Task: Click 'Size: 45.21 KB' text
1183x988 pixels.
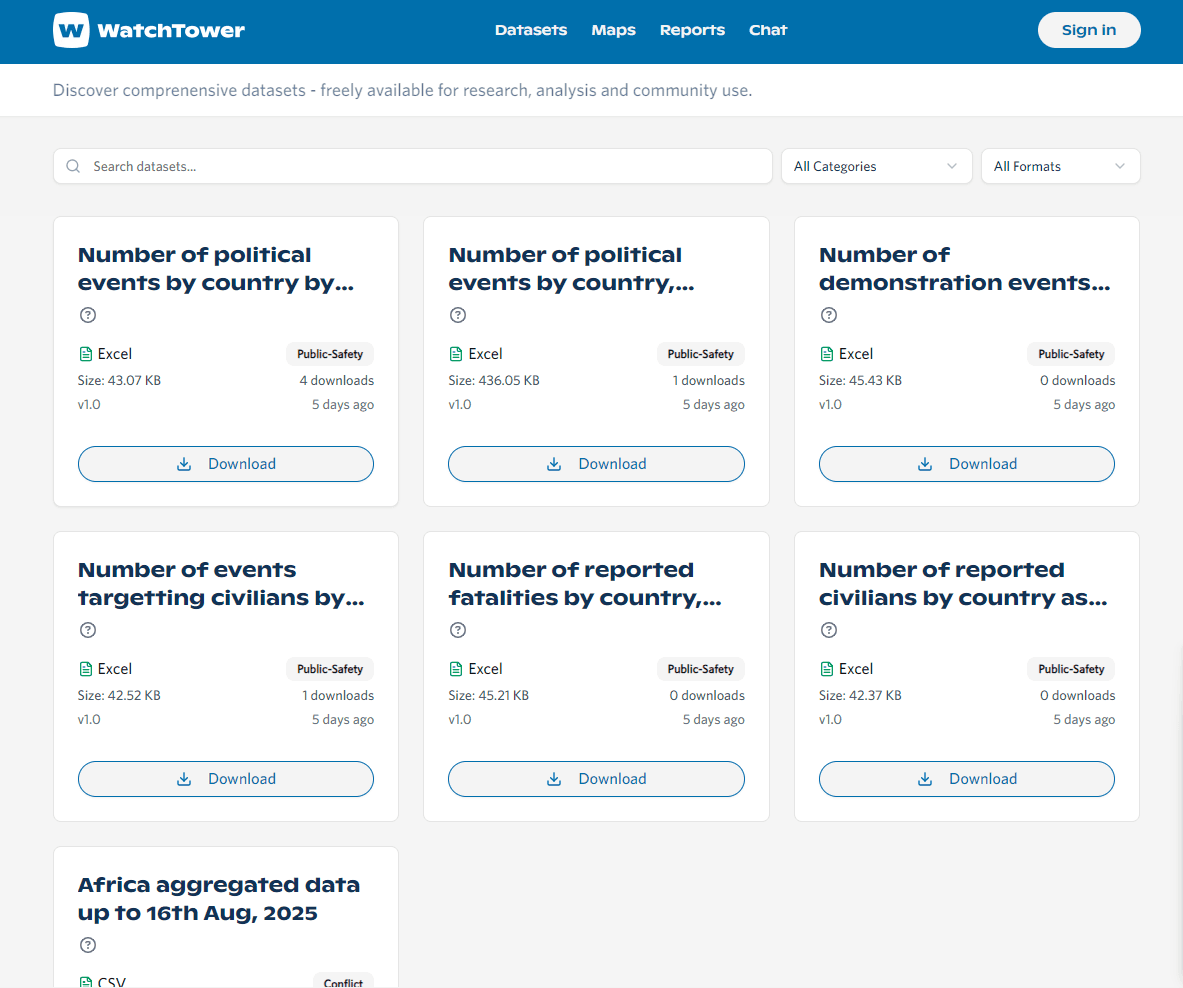Action: [x=488, y=695]
